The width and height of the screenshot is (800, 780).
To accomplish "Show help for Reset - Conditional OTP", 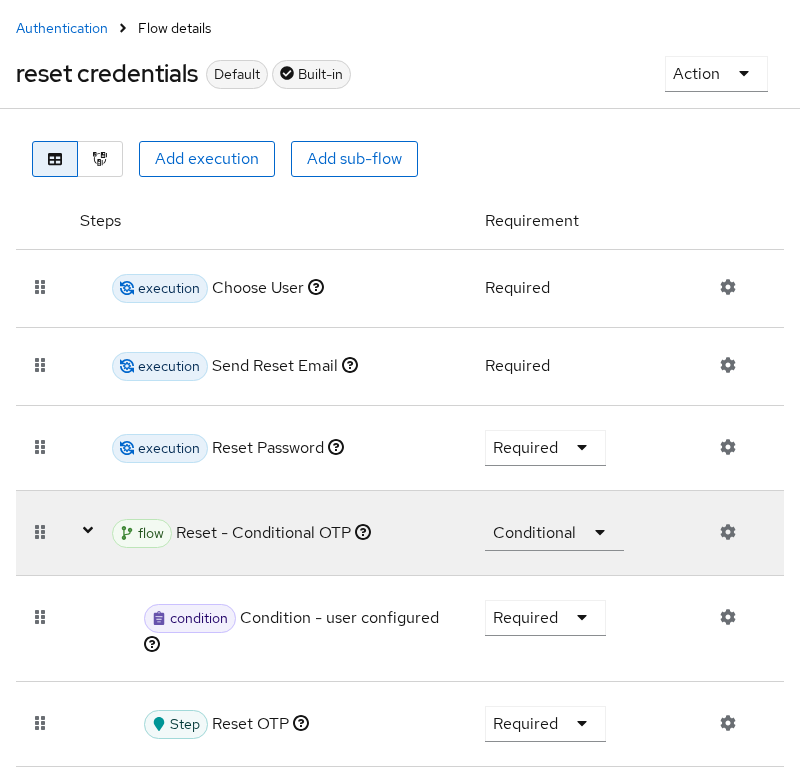I will (x=363, y=532).
